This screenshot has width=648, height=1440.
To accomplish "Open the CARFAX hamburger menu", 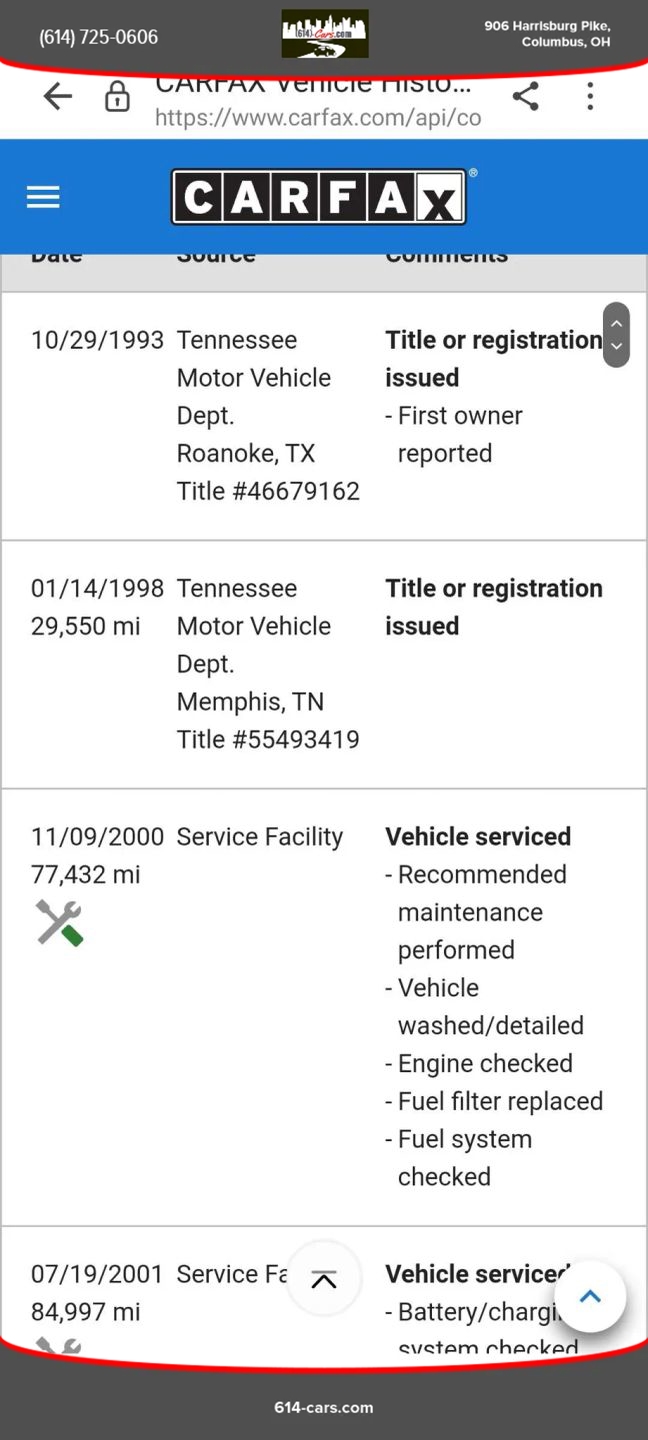I will (43, 197).
